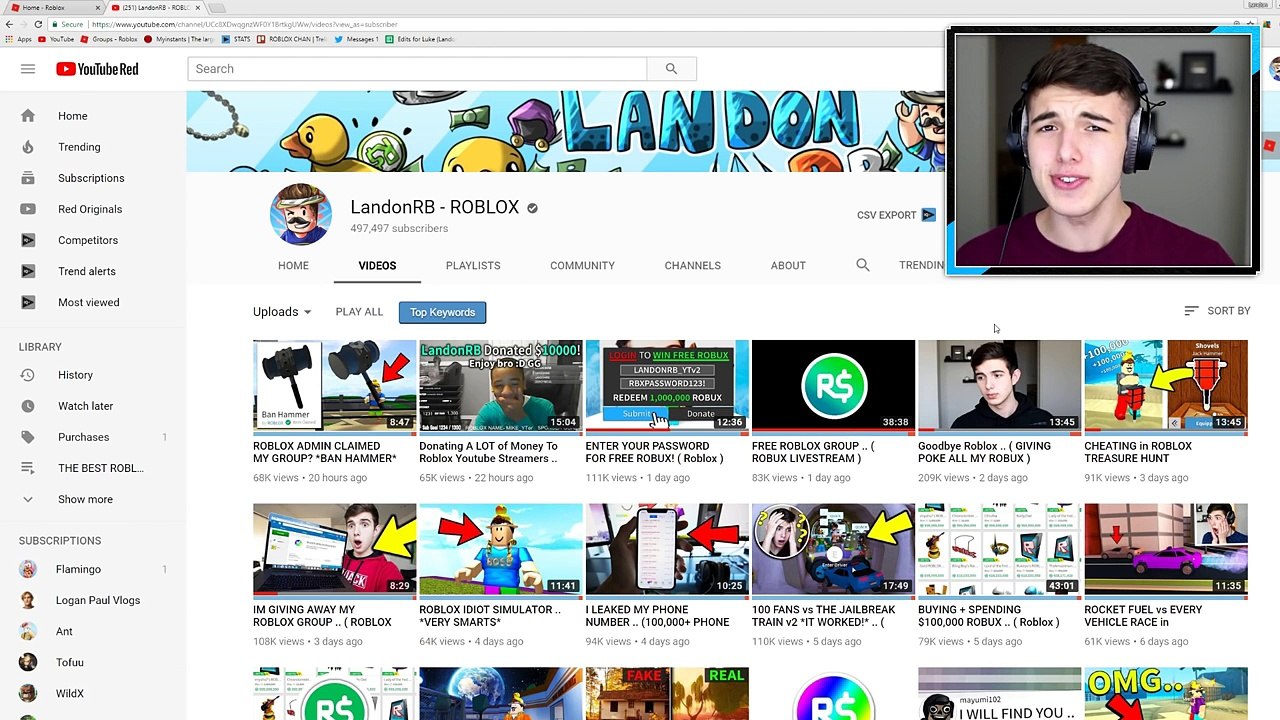
Task: Click the LandonRB channel avatar
Action: pyautogui.click(x=300, y=215)
